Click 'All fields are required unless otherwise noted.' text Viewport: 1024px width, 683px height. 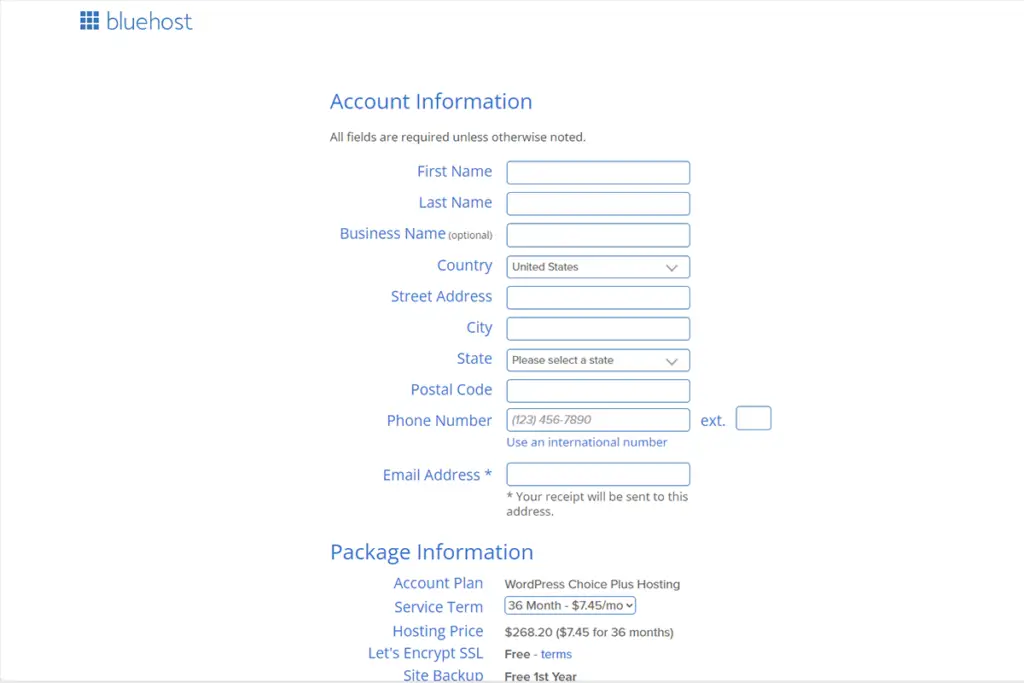458,137
